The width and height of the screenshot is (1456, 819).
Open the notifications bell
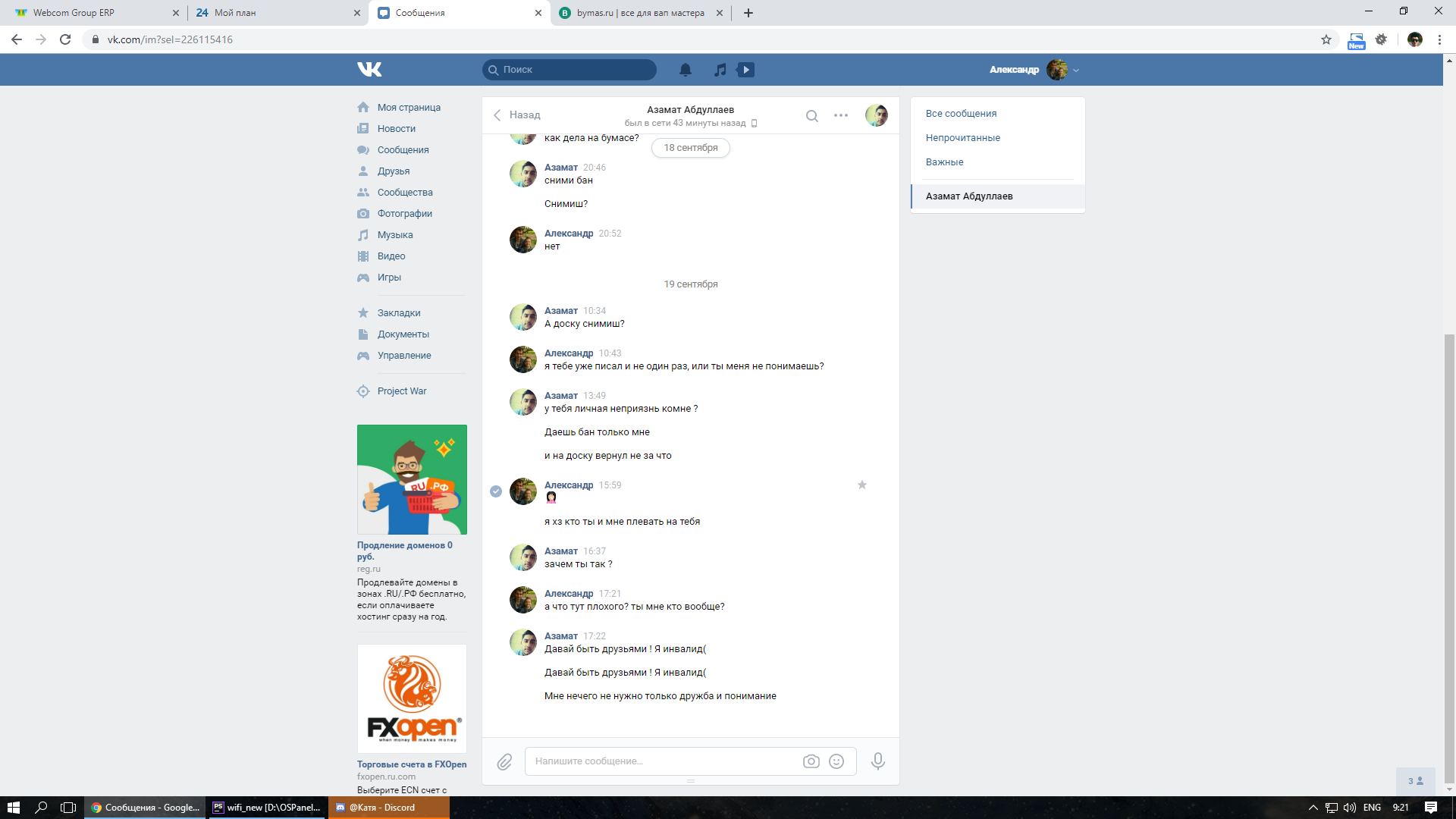coord(686,70)
